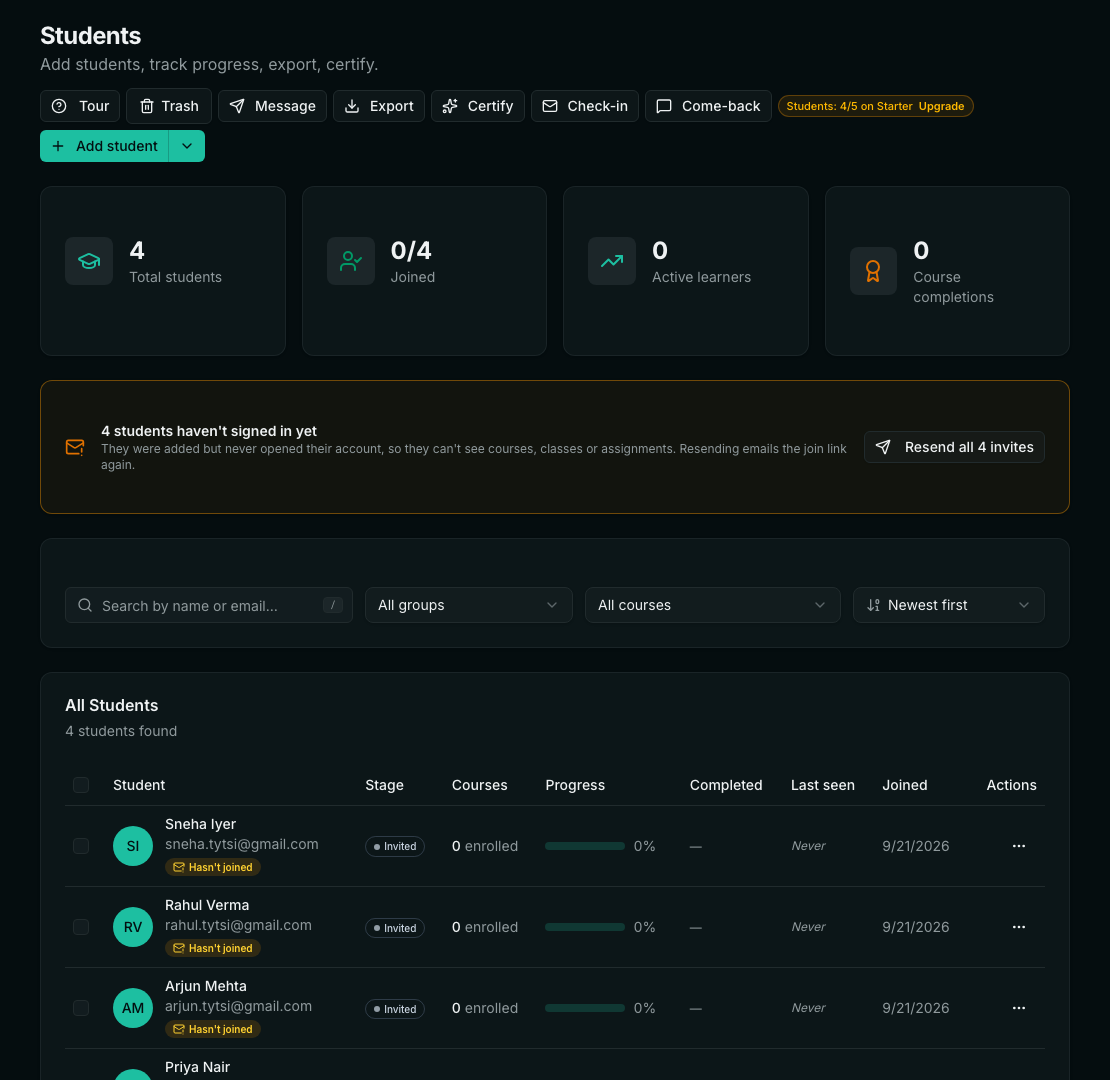Screen dimensions: 1110x1080
Task: Select Sneha Iyer's row checkbox
Action: (x=81, y=846)
